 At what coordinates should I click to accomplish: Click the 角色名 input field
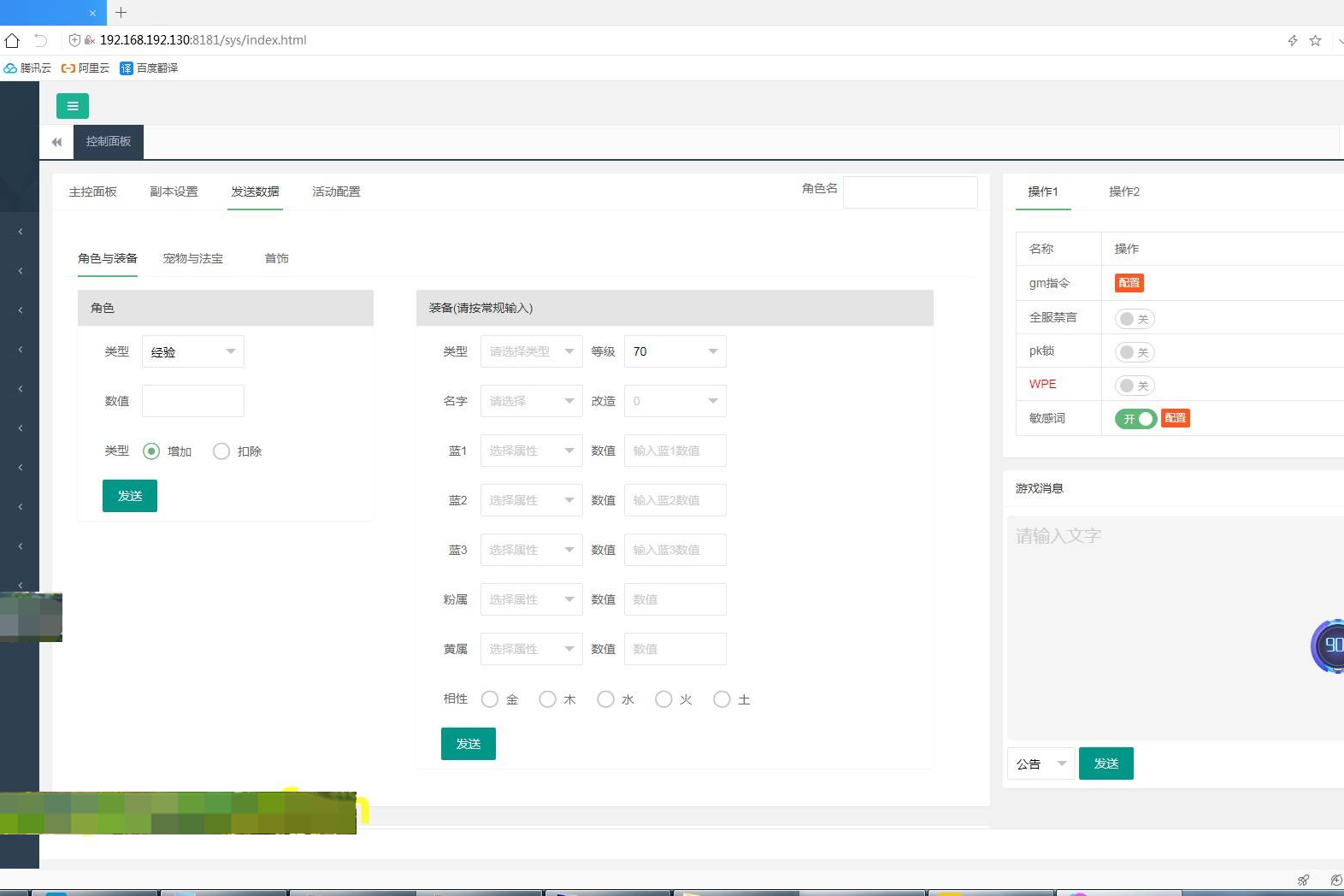910,192
